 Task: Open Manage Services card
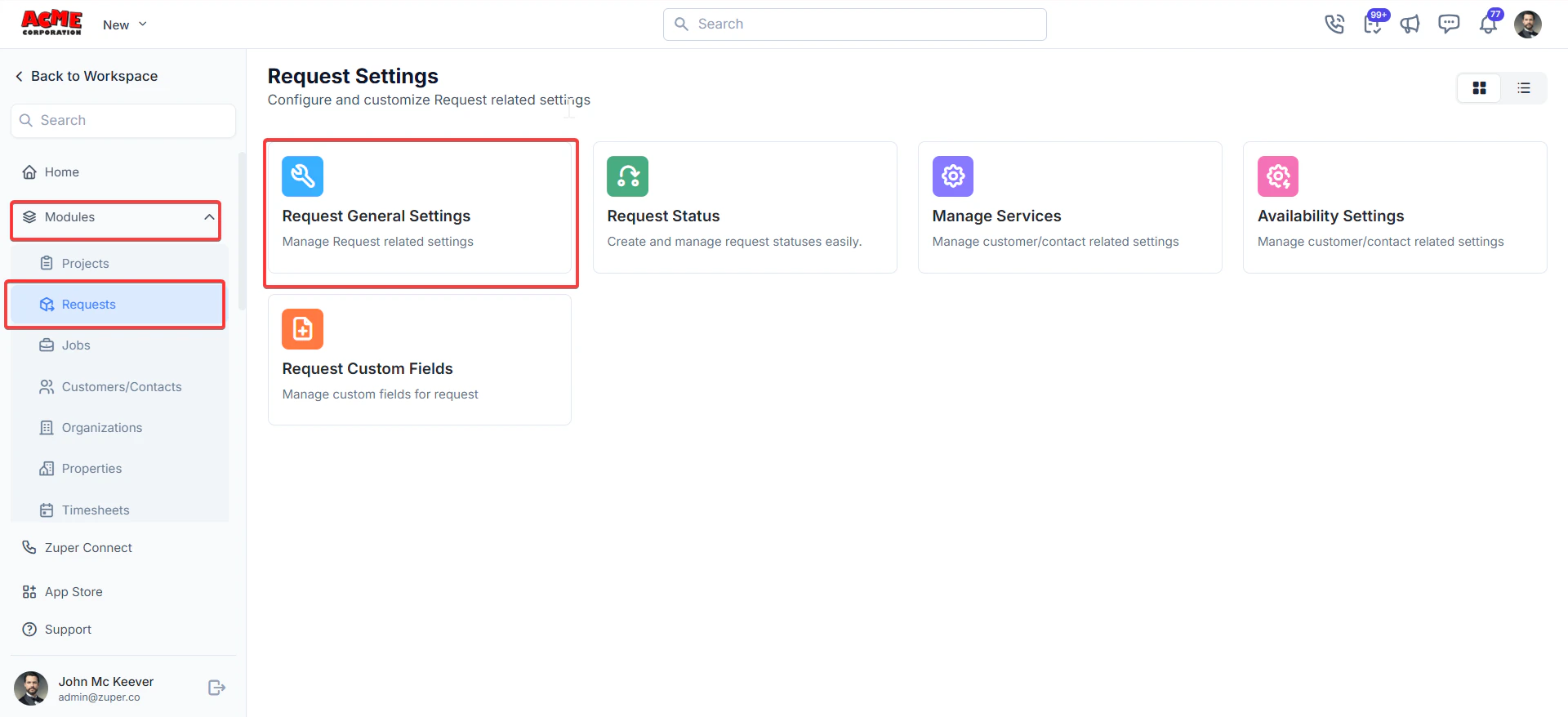(1070, 207)
